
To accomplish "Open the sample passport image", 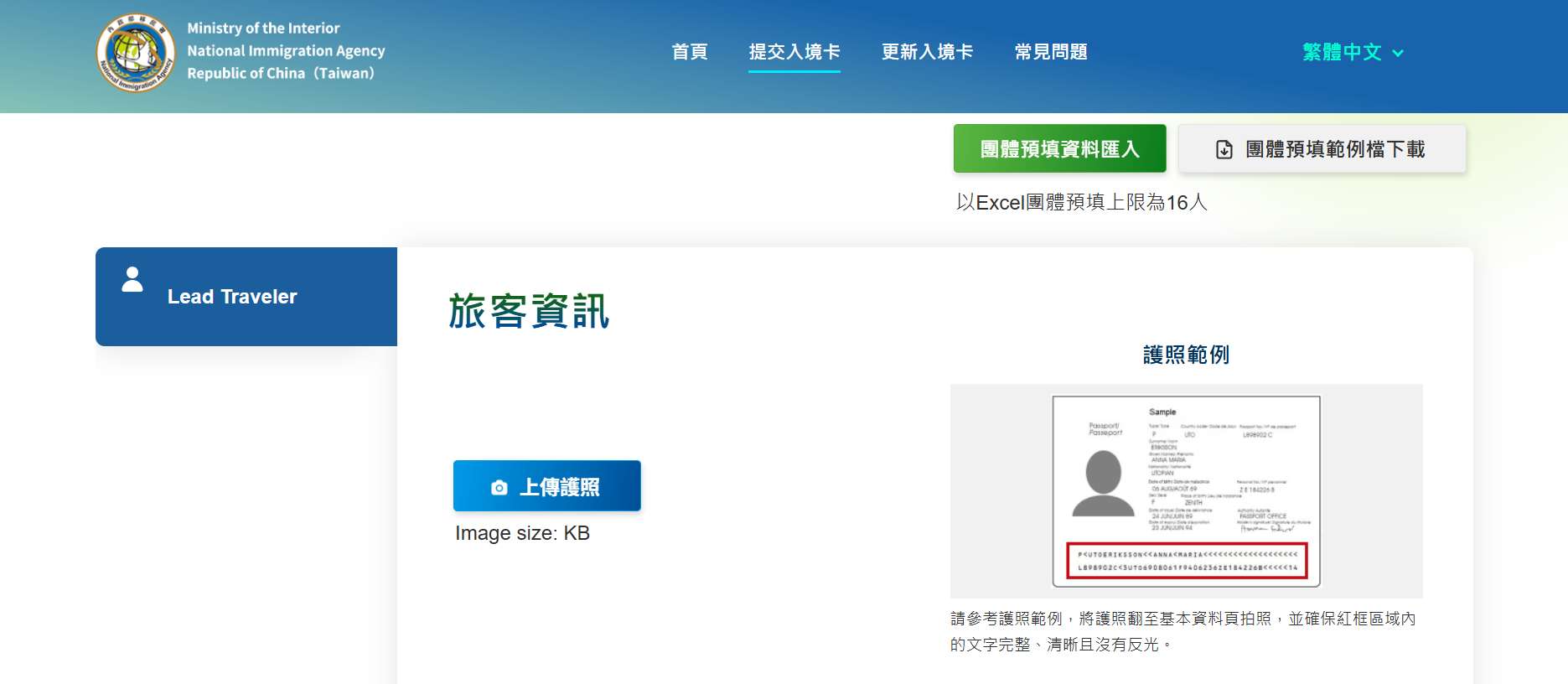I will [1187, 491].
